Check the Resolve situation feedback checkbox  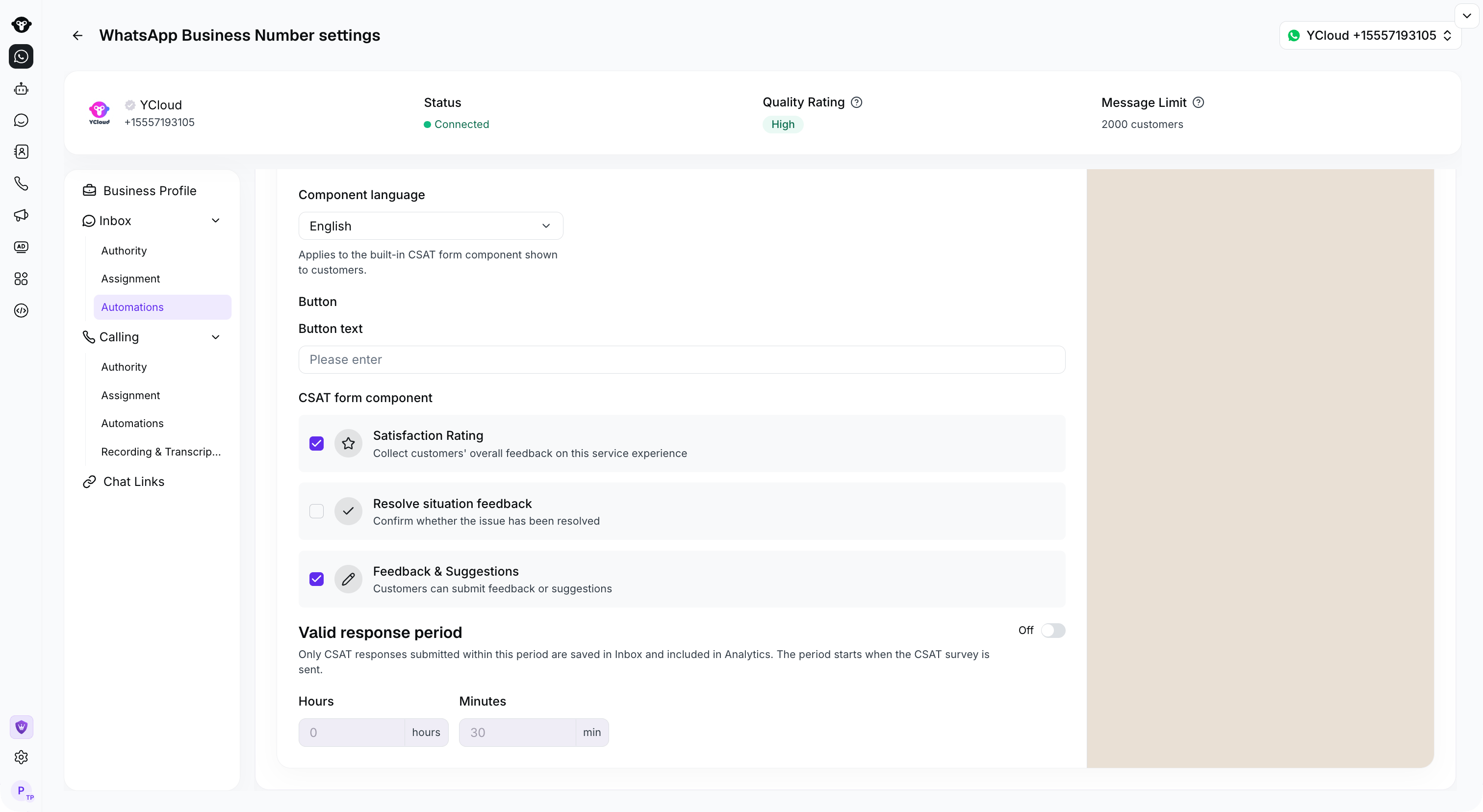[x=317, y=511]
